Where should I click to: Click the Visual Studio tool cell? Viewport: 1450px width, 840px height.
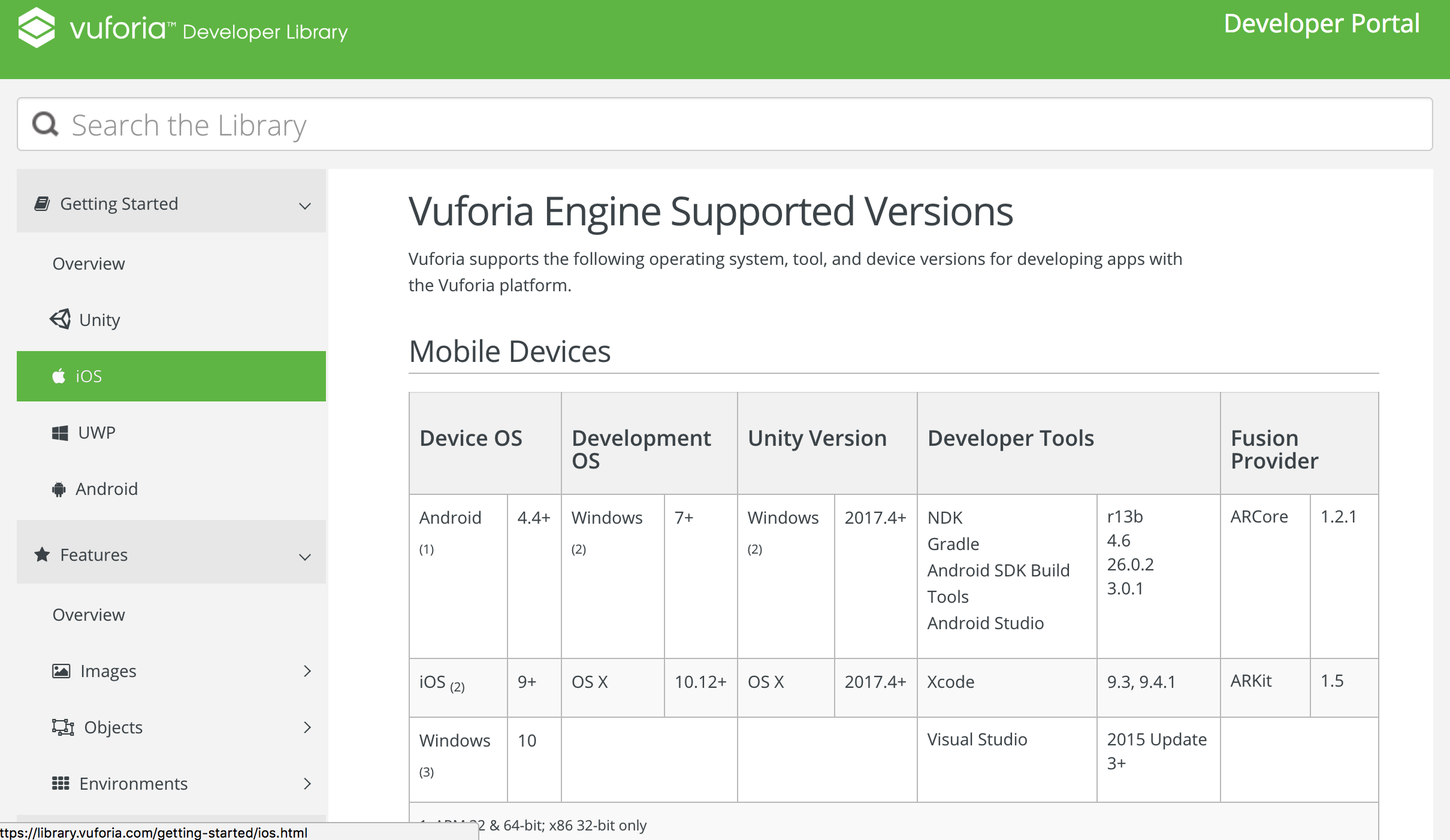pyautogui.click(x=1007, y=760)
